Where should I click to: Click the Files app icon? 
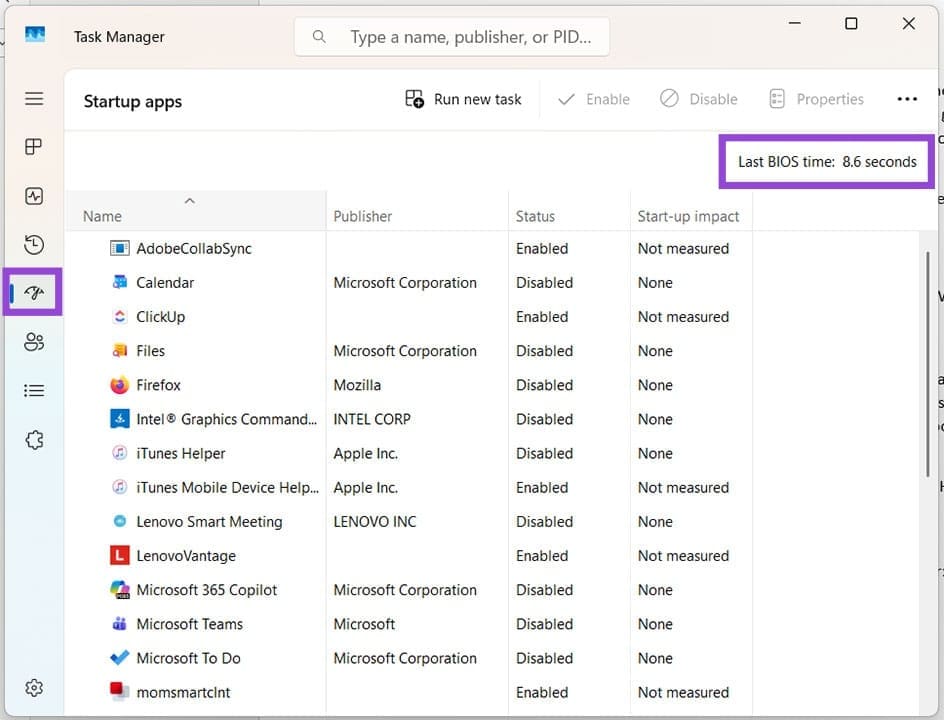pos(120,350)
